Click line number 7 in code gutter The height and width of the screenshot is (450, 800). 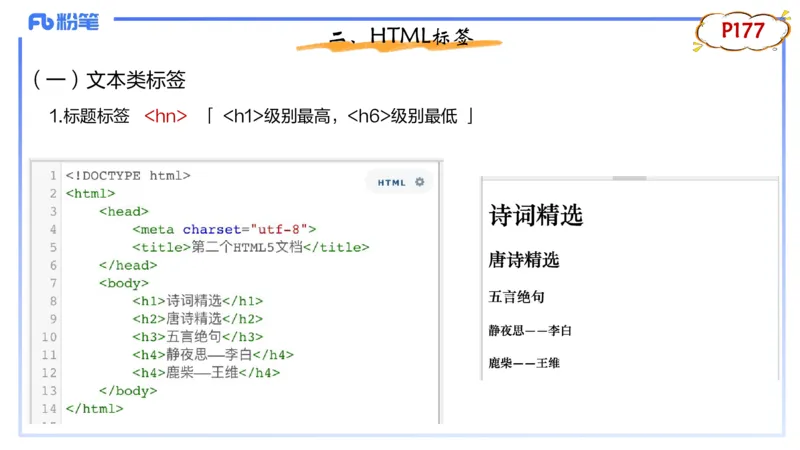point(53,283)
